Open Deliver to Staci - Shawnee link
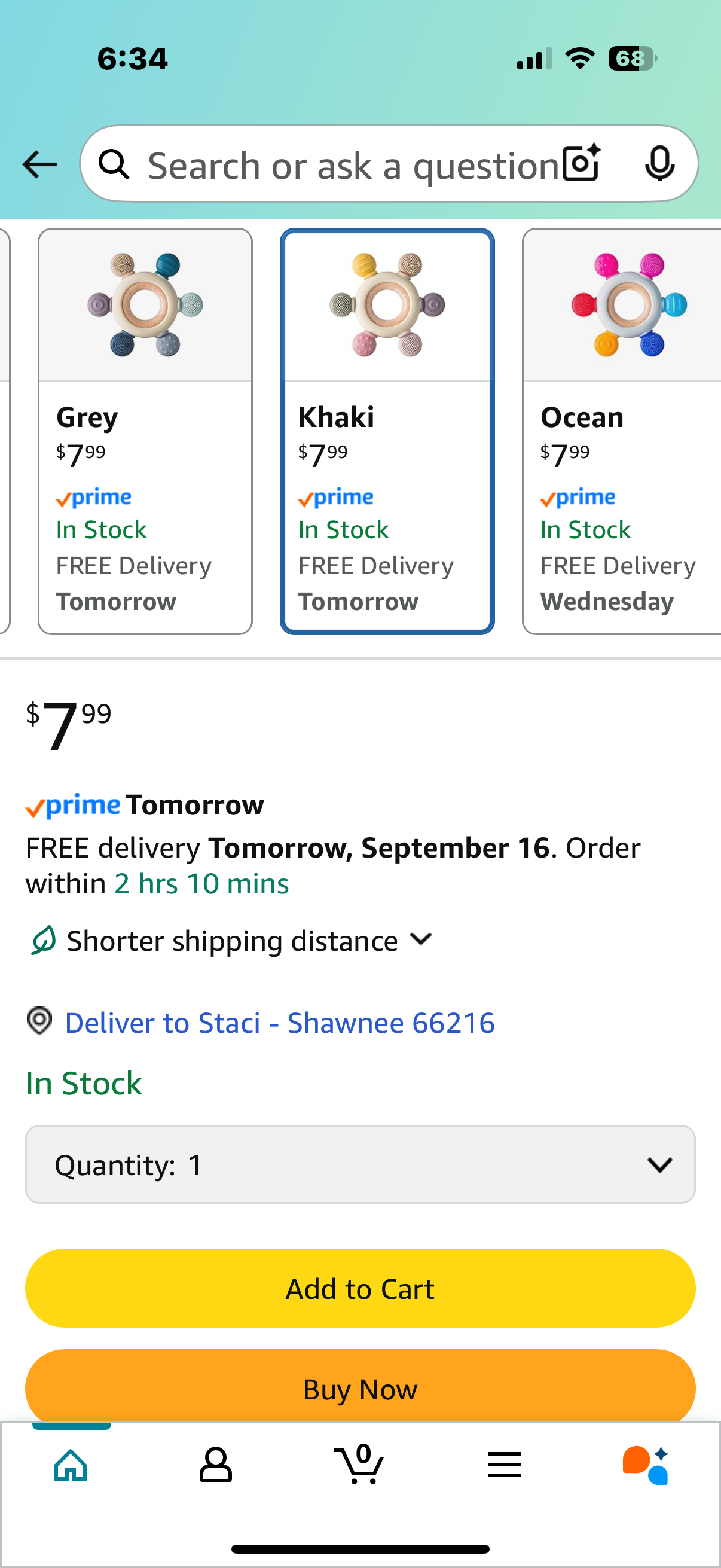Screen dimensions: 721x1568 pyautogui.click(x=279, y=1023)
